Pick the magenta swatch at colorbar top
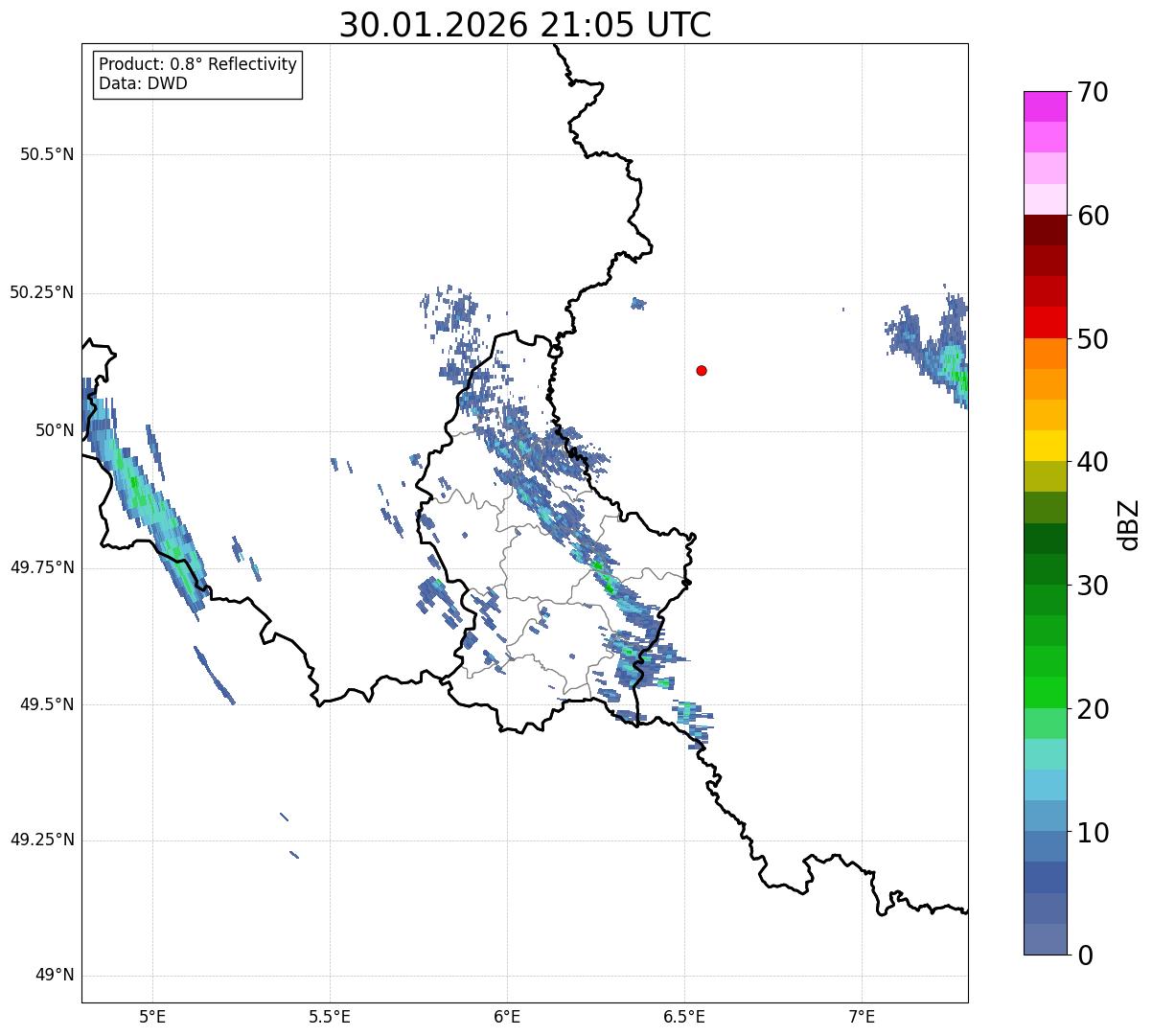 [x=1045, y=106]
